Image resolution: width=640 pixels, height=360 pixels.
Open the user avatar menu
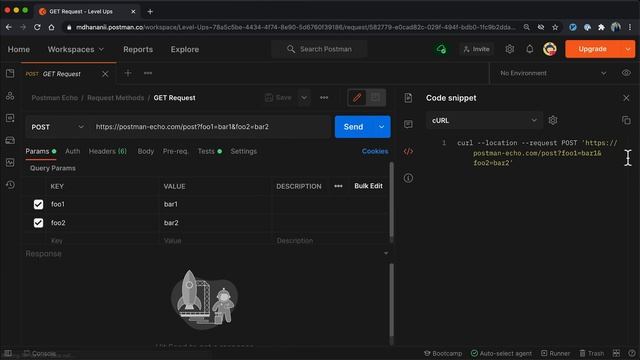pos(550,49)
